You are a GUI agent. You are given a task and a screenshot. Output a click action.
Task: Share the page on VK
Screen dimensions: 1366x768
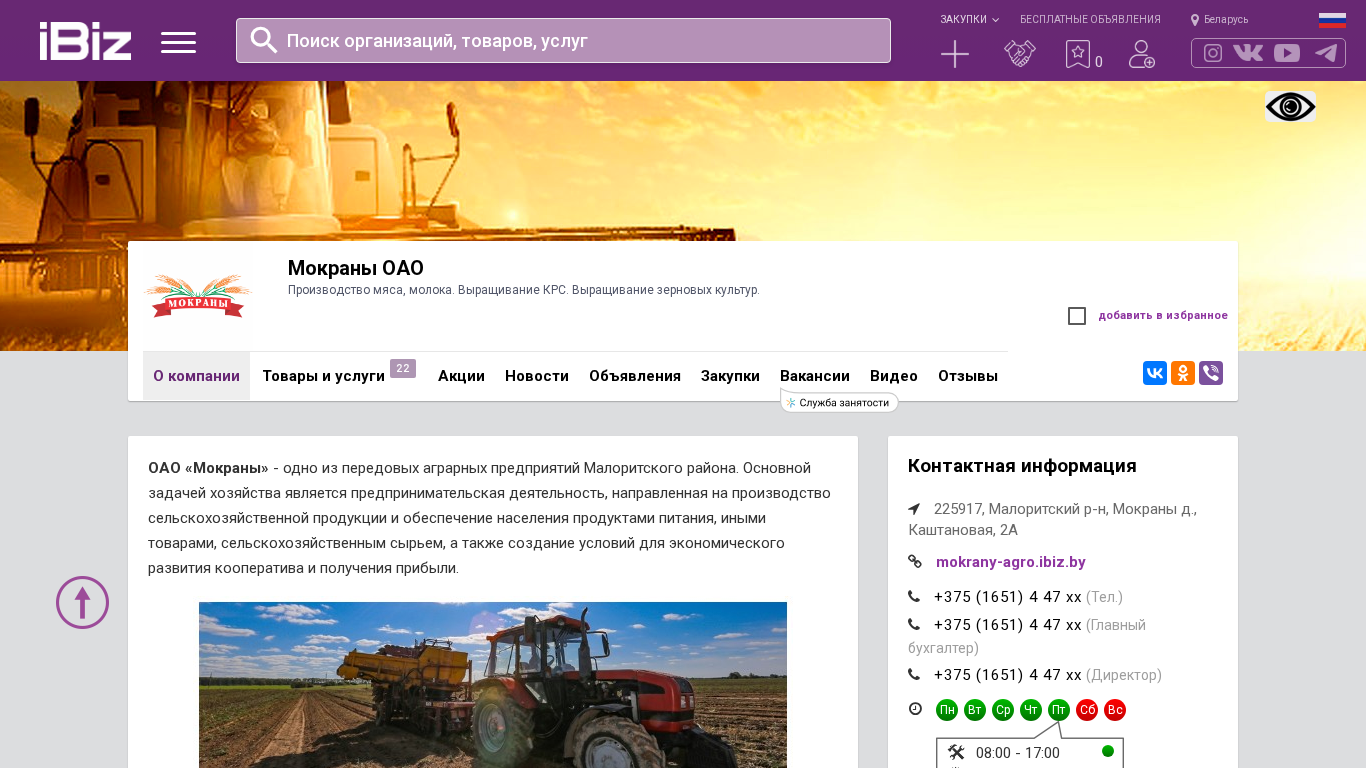point(1155,373)
